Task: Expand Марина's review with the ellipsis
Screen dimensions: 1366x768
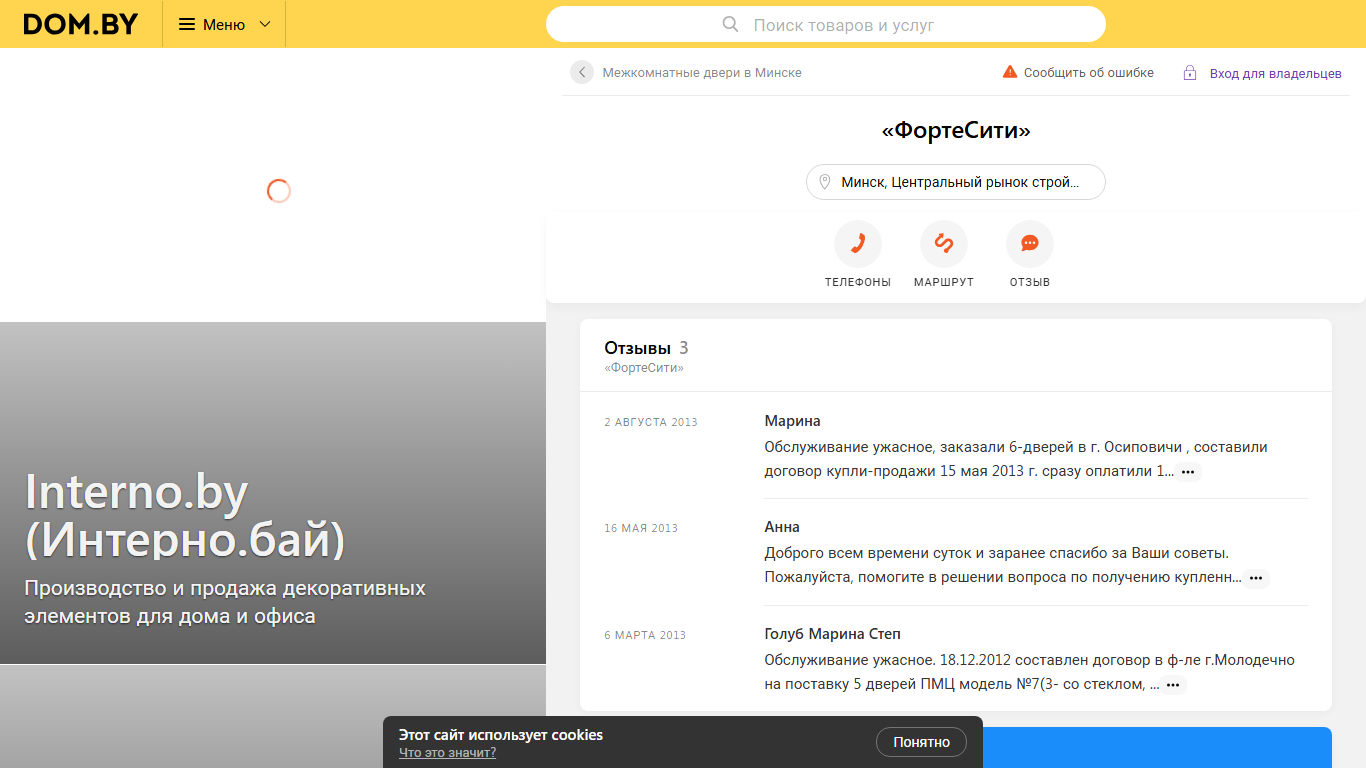Action: point(1188,472)
